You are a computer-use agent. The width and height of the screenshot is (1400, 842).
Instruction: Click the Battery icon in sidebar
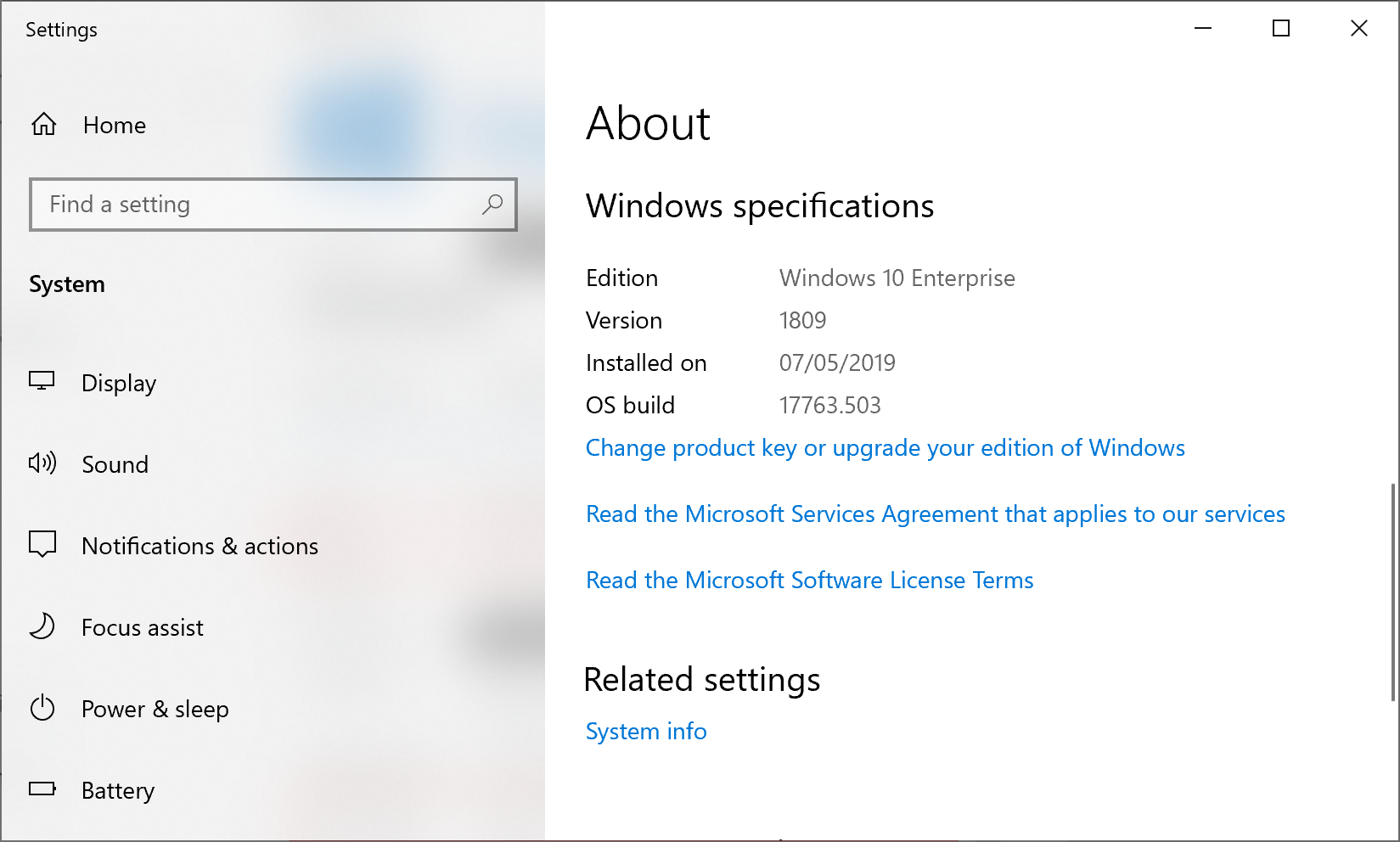click(42, 789)
